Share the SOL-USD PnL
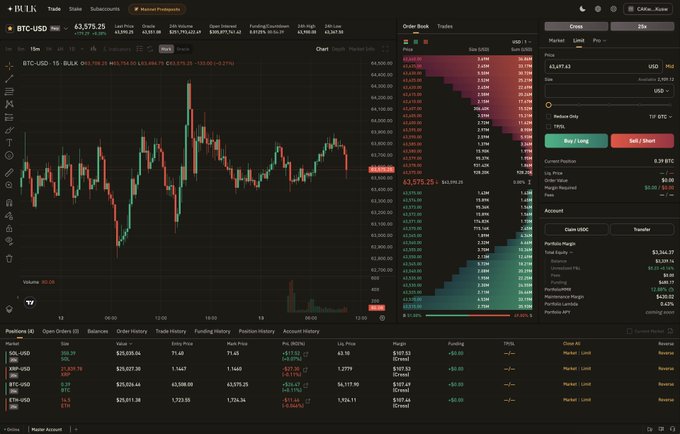Screen dimensions: 680x434 click(306, 354)
